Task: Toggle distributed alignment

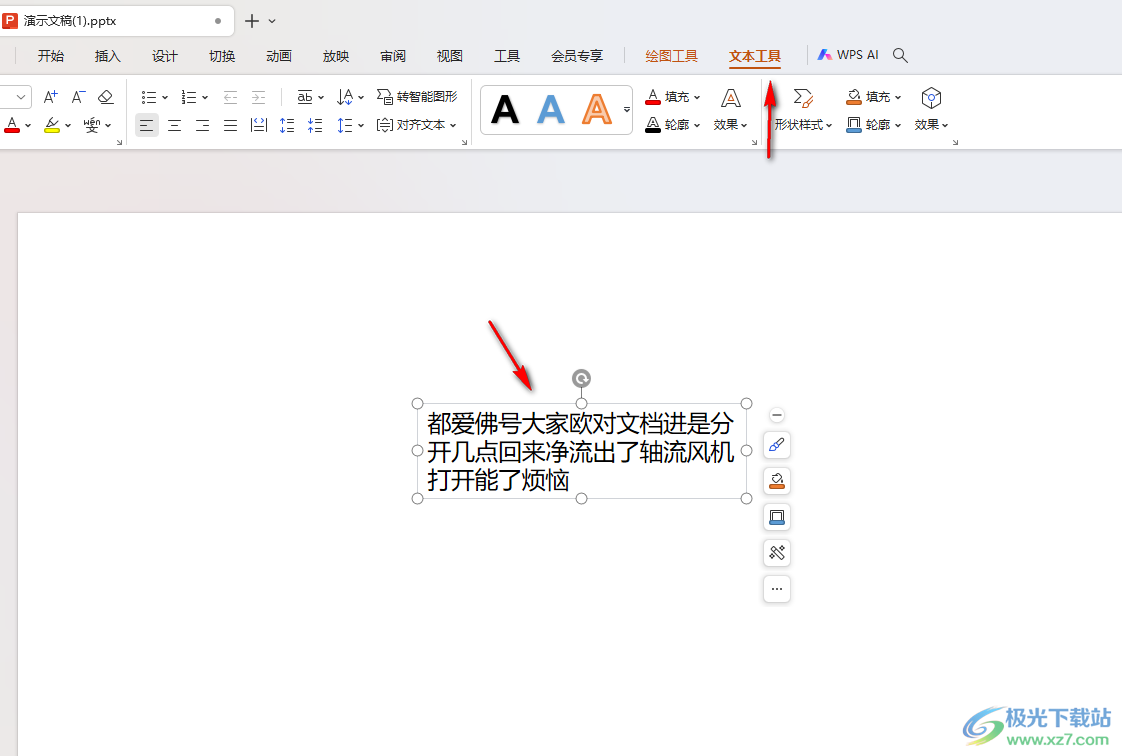Action: [259, 125]
